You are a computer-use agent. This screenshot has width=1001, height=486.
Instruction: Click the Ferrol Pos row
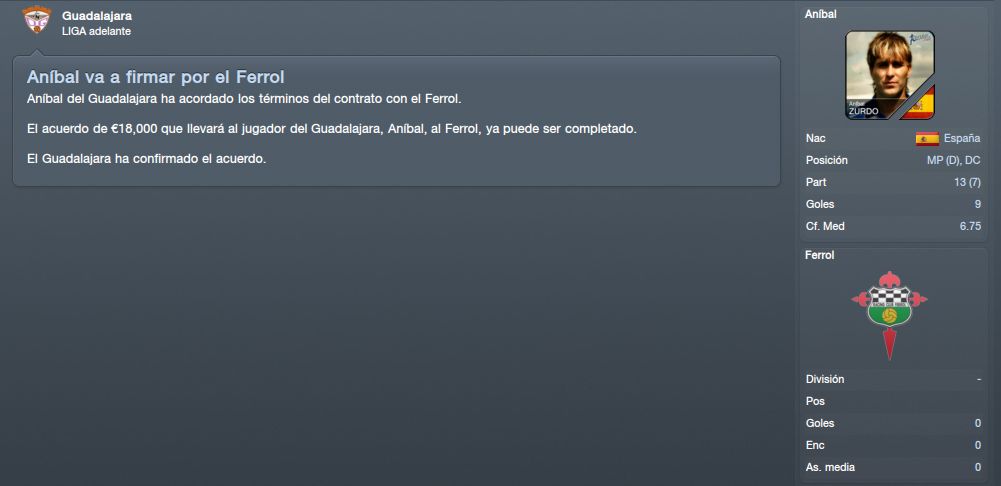pyautogui.click(x=893, y=401)
